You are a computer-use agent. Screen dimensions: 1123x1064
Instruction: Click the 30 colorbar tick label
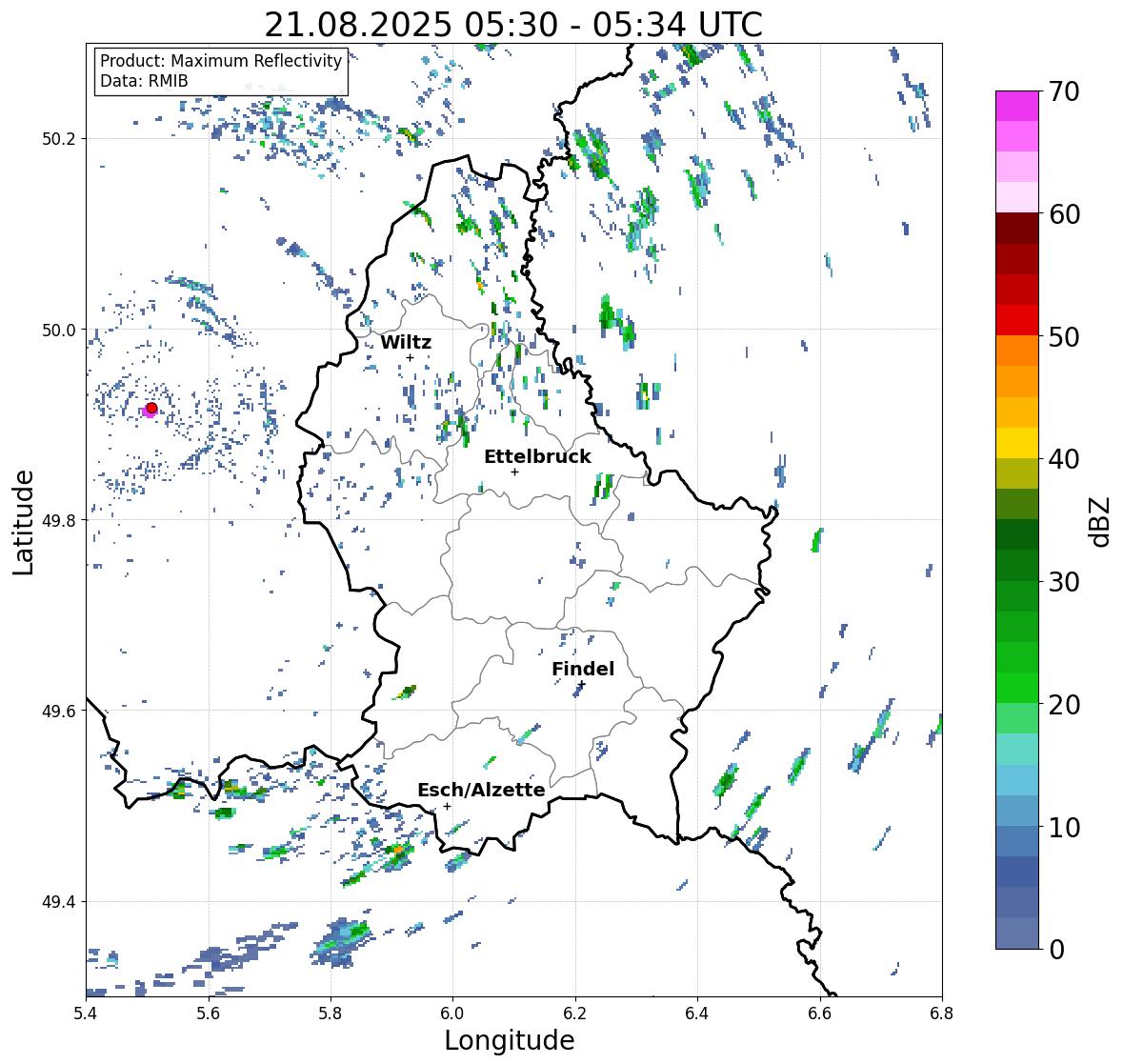(1064, 582)
